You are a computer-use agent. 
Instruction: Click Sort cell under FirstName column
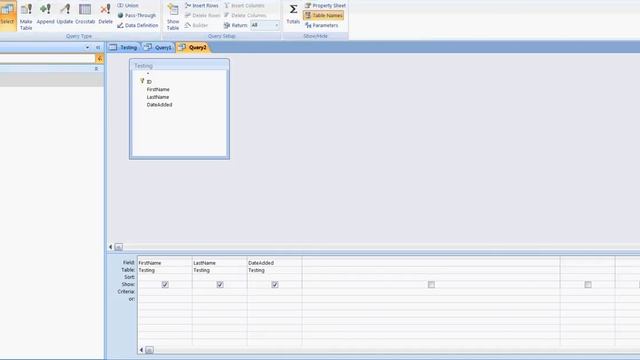(x=165, y=277)
